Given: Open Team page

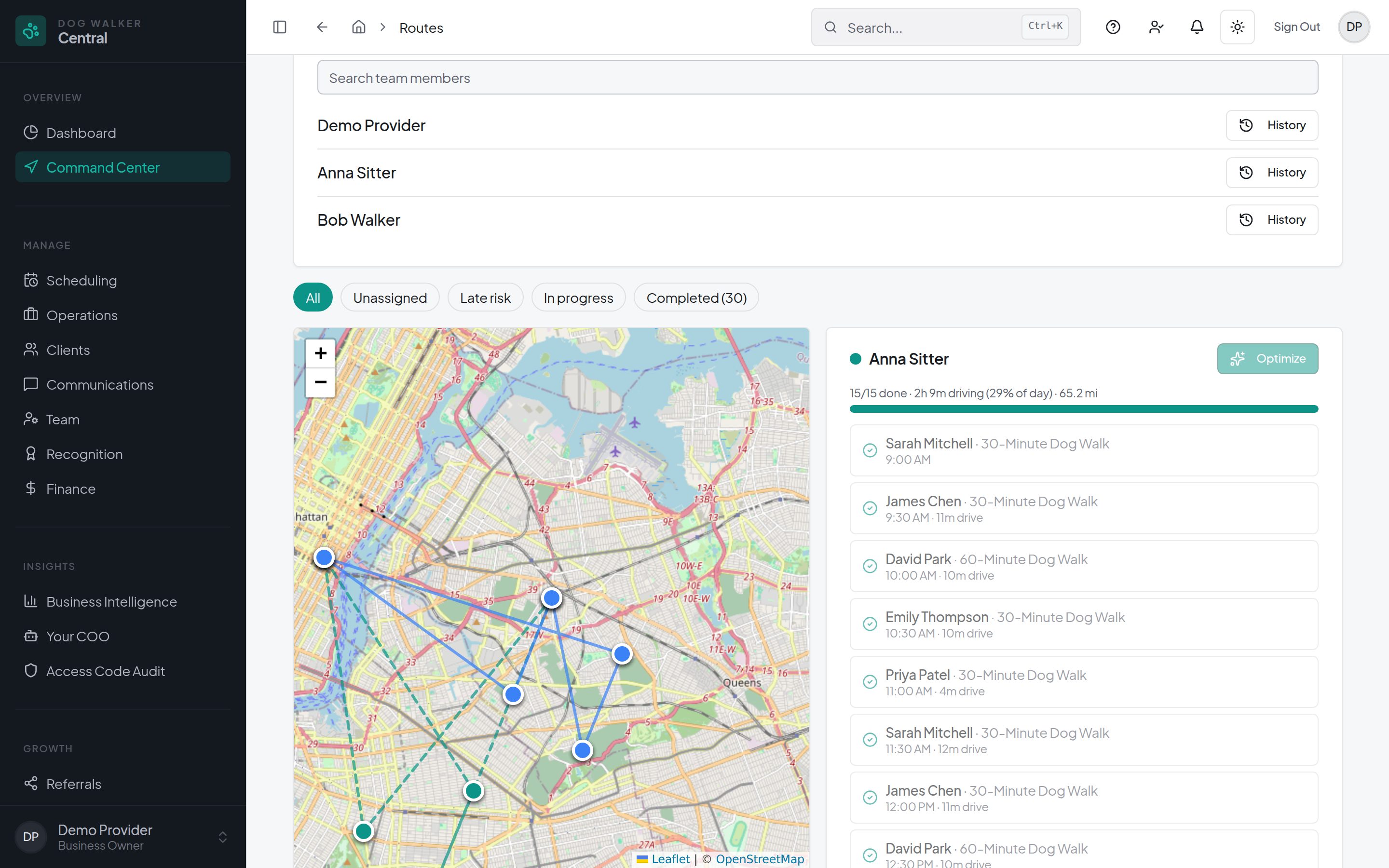Looking at the screenshot, I should point(123,419).
